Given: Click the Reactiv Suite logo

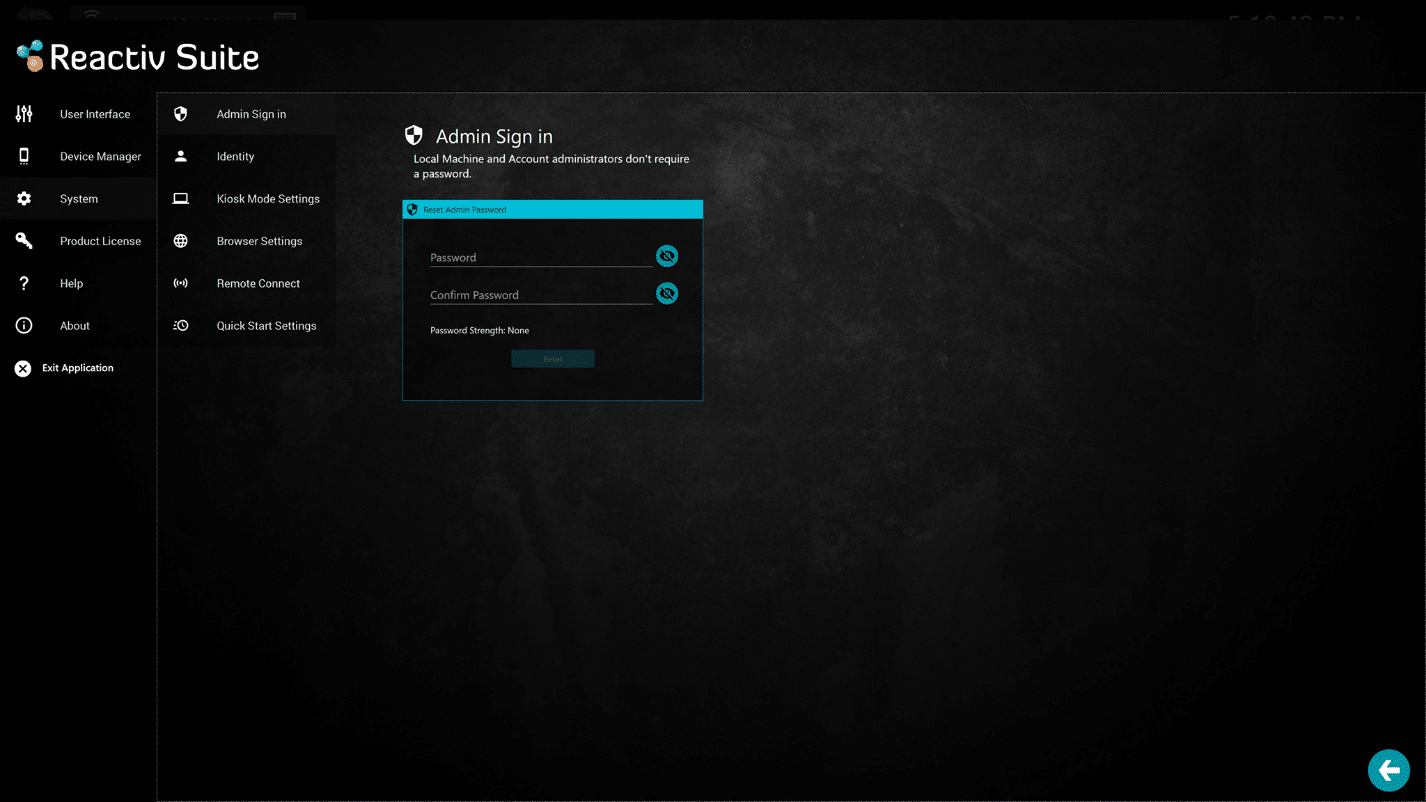Looking at the screenshot, I should [x=138, y=57].
